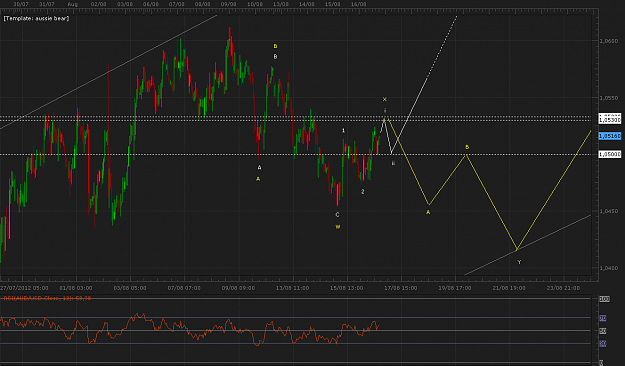Select the 1,0600 price axis label
Viewport: 625px width, 366px height.
(x=609, y=41)
